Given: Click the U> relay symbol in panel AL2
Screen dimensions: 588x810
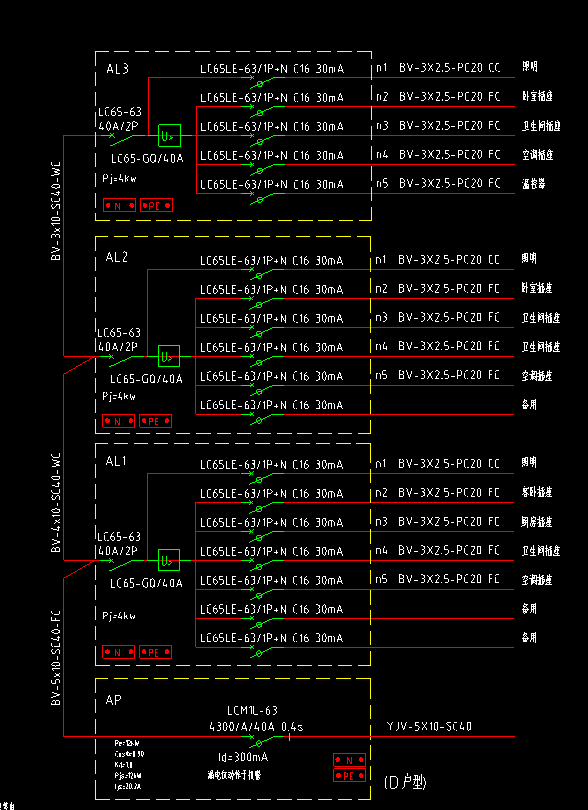Looking at the screenshot, I should pos(169,356).
